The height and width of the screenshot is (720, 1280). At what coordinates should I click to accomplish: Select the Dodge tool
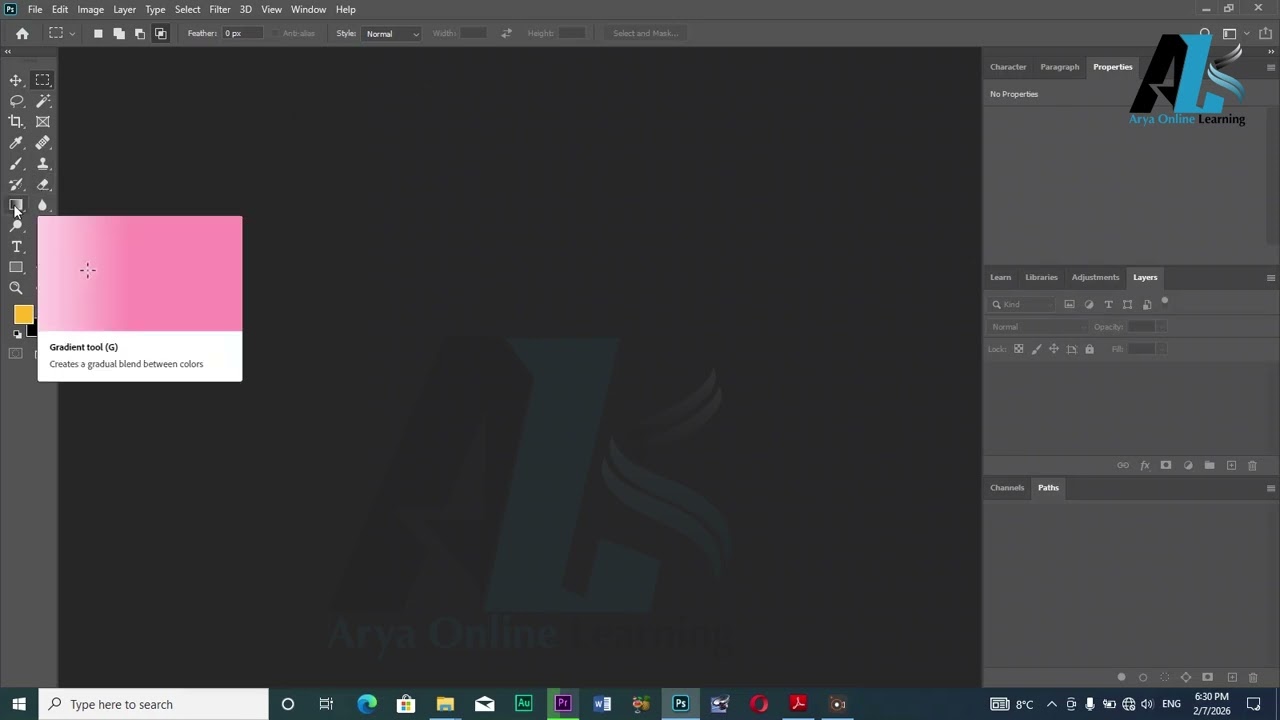tap(16, 226)
